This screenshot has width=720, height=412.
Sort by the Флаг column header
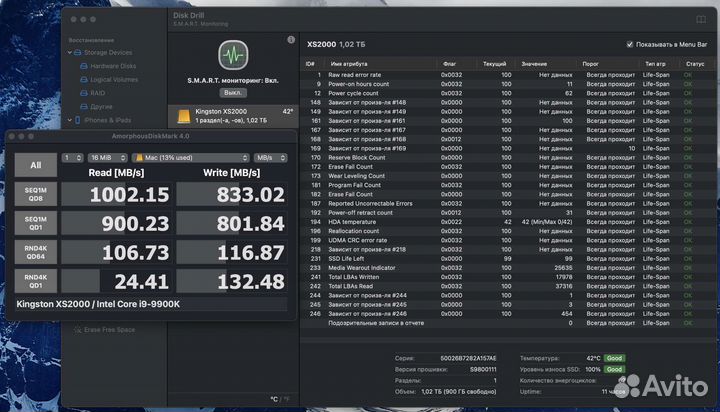(x=449, y=64)
